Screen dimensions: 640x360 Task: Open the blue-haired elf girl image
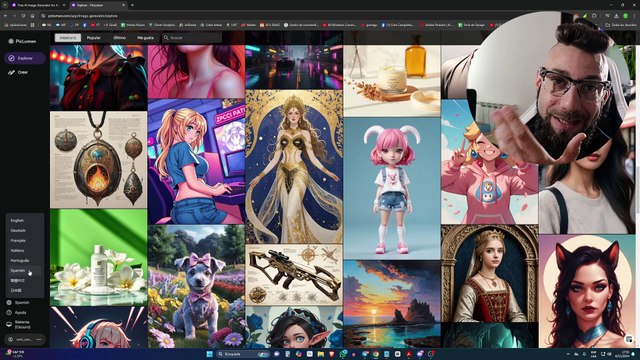click(x=294, y=327)
